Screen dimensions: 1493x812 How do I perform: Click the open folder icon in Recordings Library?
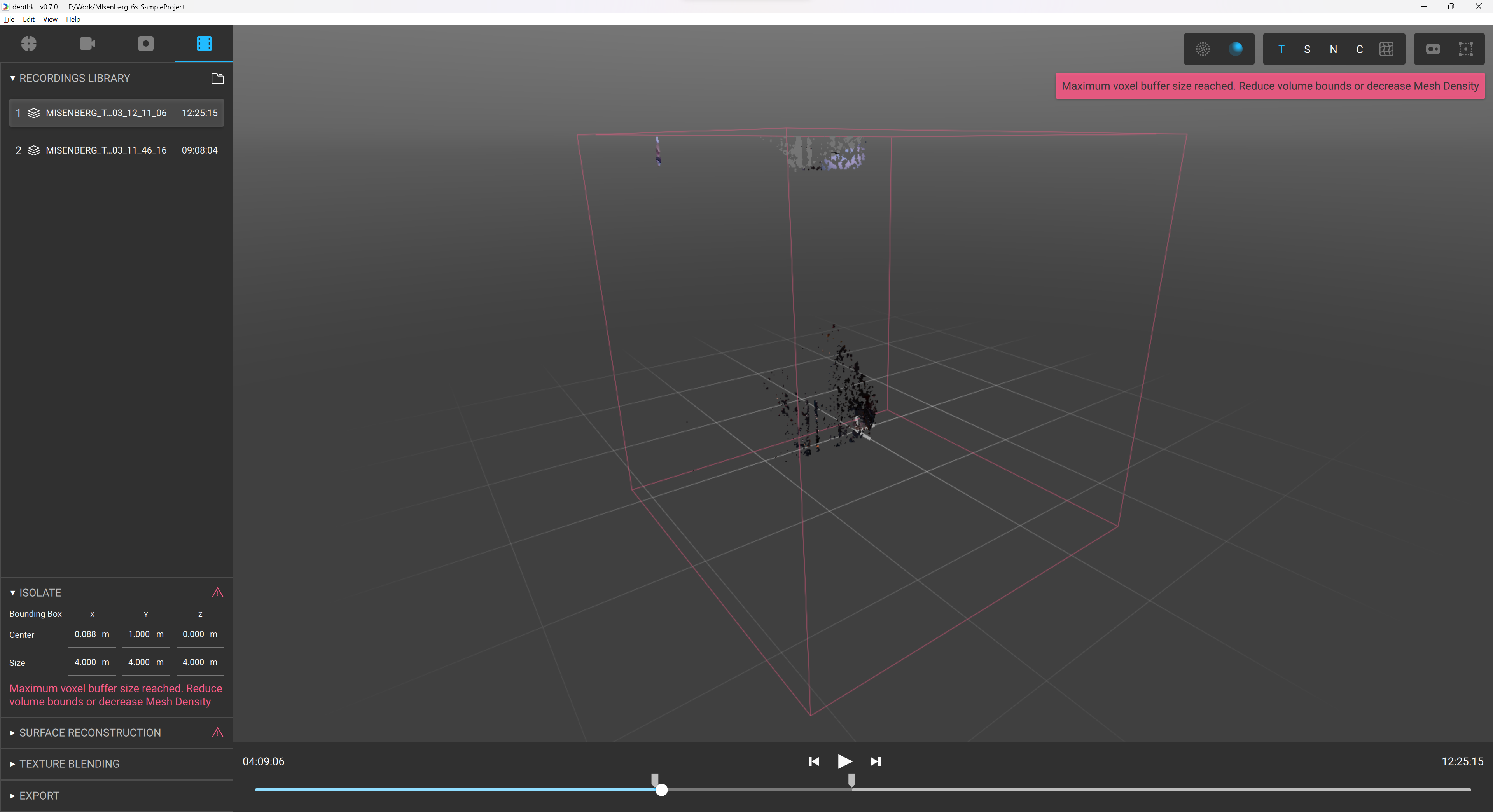217,78
